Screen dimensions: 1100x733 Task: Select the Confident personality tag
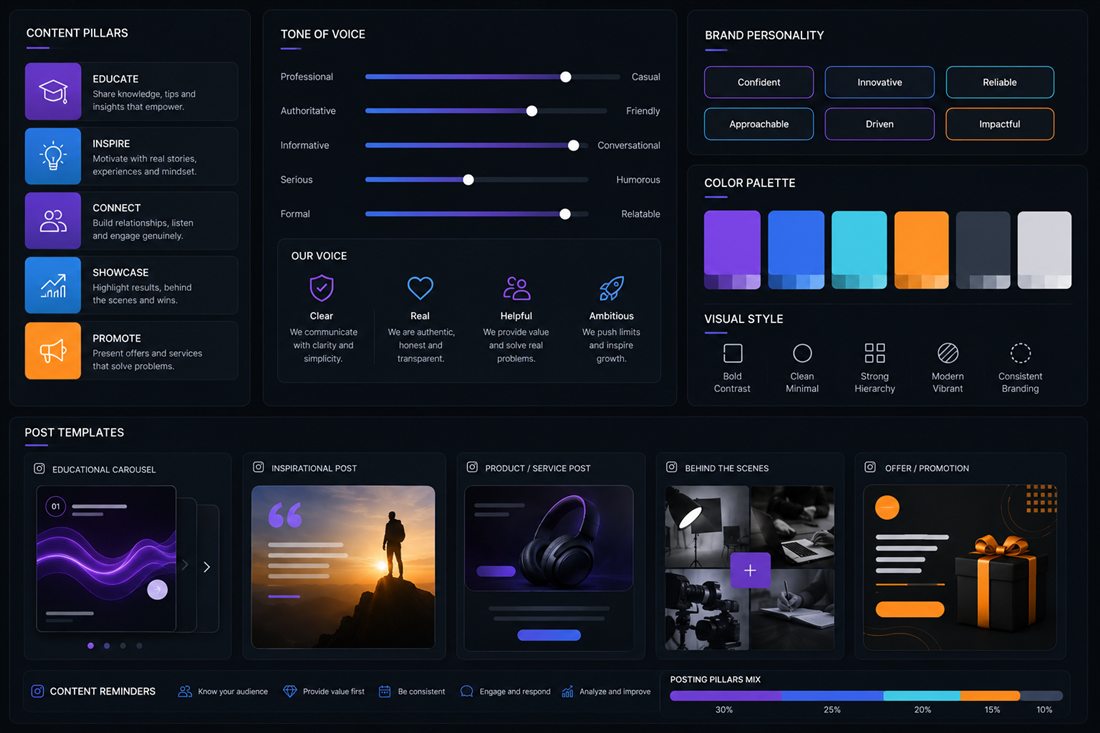759,82
